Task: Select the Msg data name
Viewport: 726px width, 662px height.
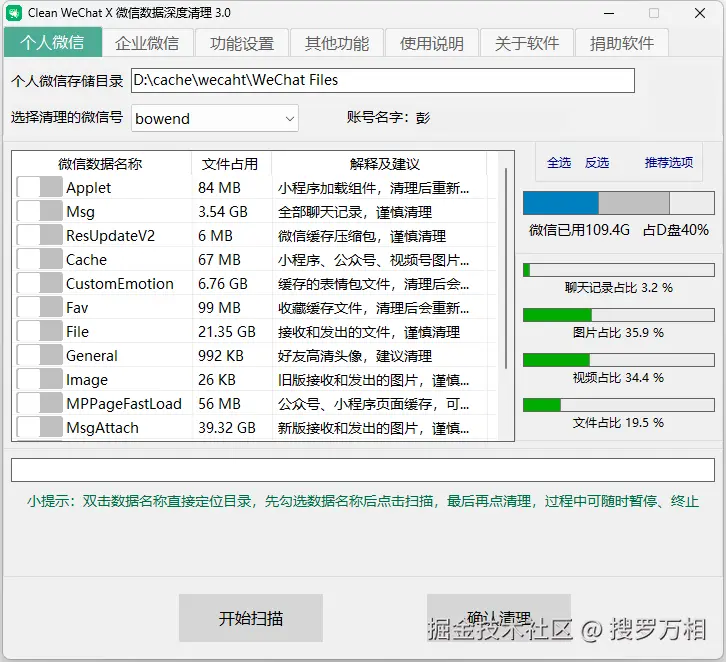Action: pyautogui.click(x=81, y=212)
